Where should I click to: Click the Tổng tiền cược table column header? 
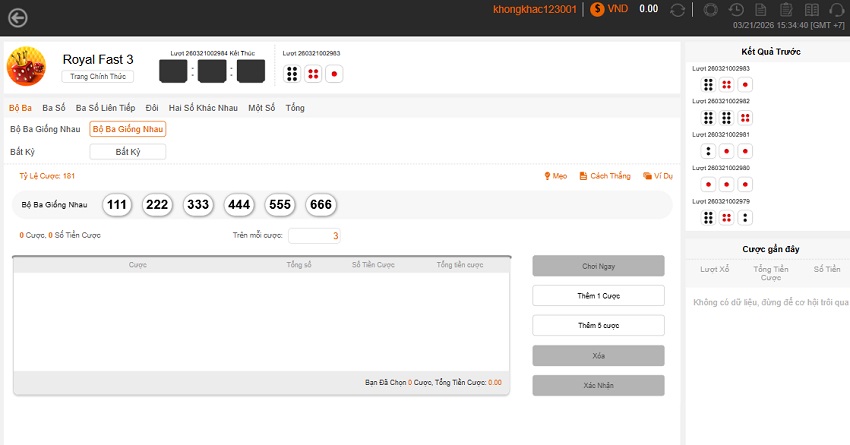coord(460,265)
